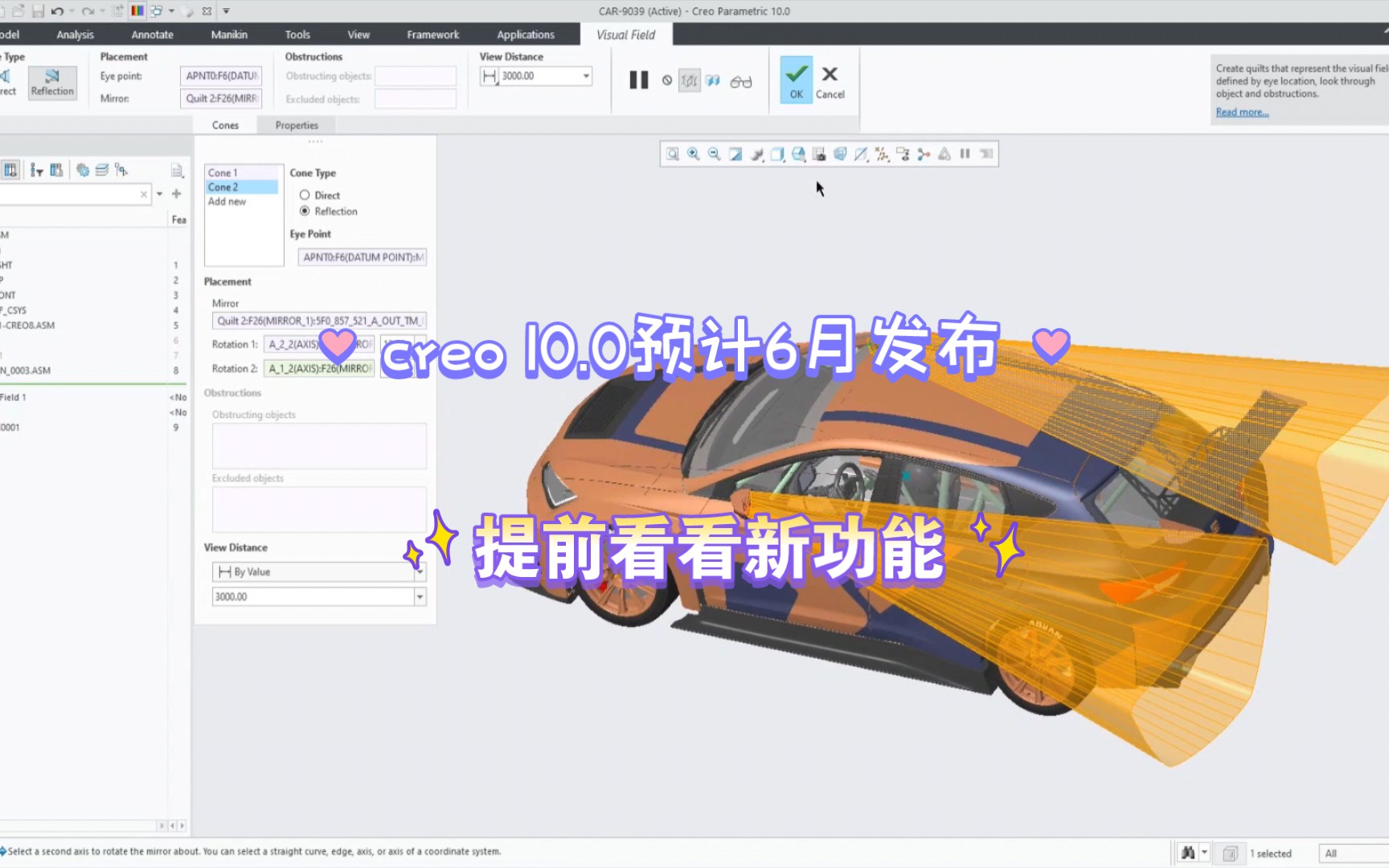Click the layers icon above model tree

[x=103, y=170]
